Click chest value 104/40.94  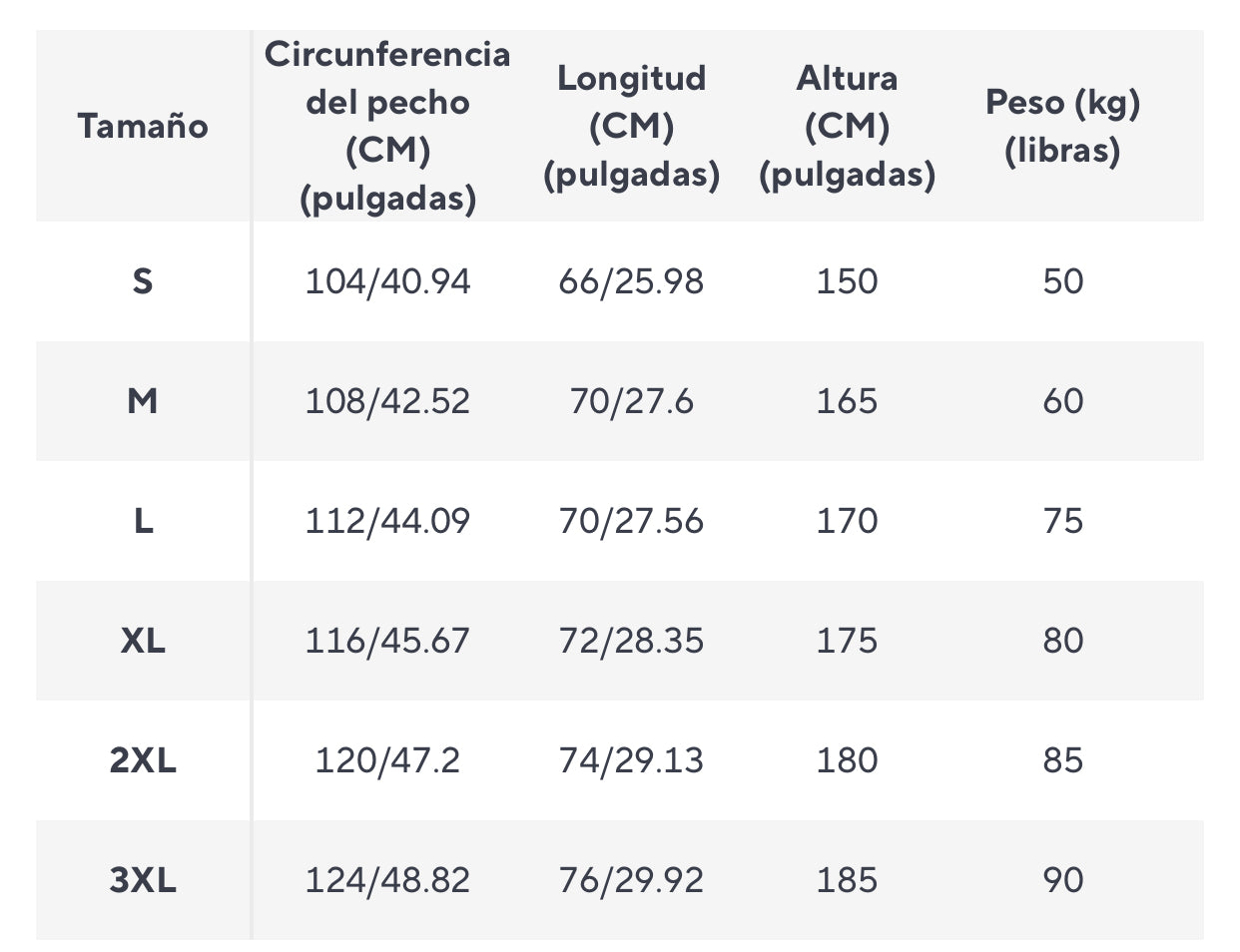387,281
